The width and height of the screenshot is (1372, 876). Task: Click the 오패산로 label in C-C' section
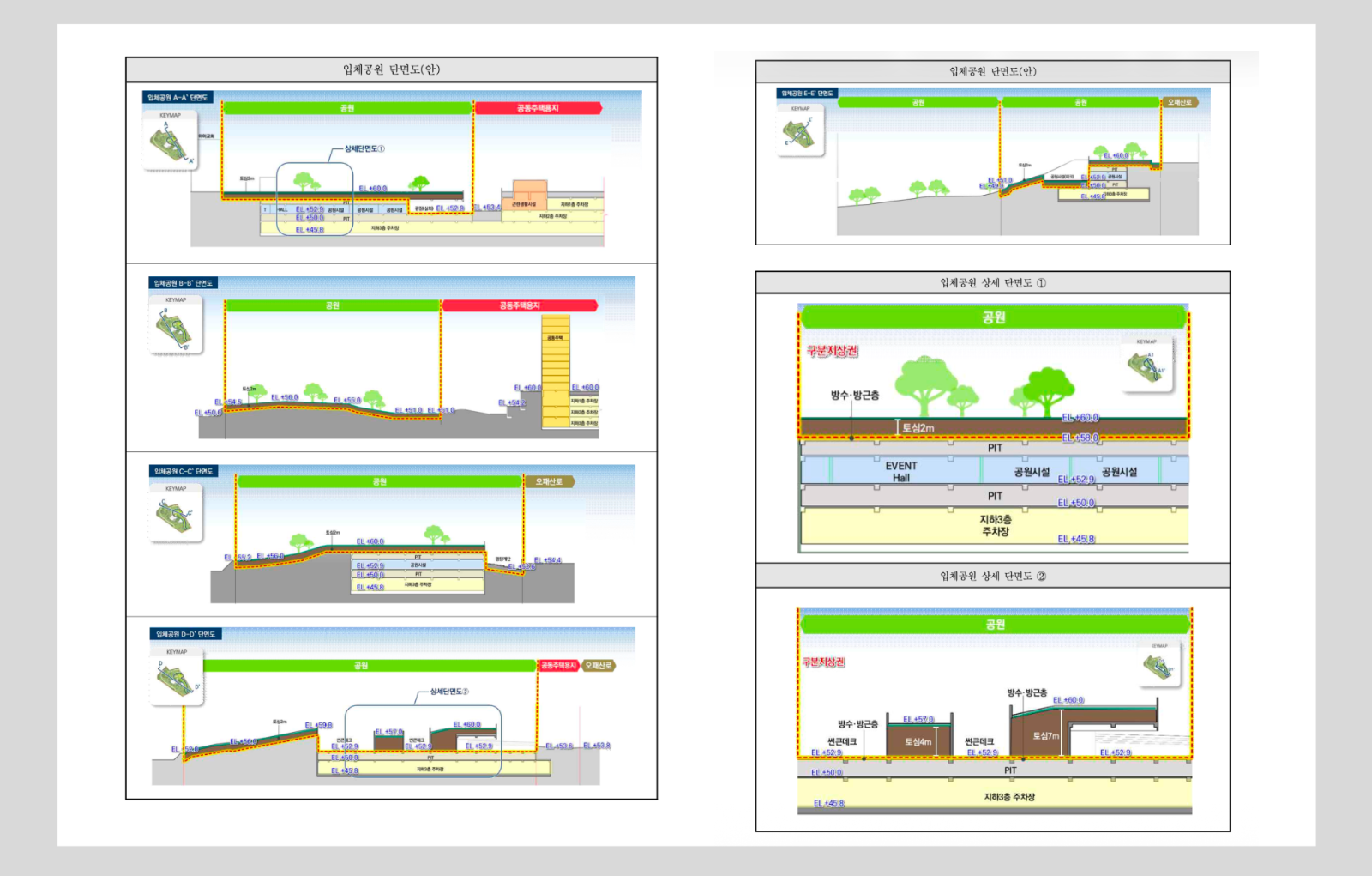[549, 481]
